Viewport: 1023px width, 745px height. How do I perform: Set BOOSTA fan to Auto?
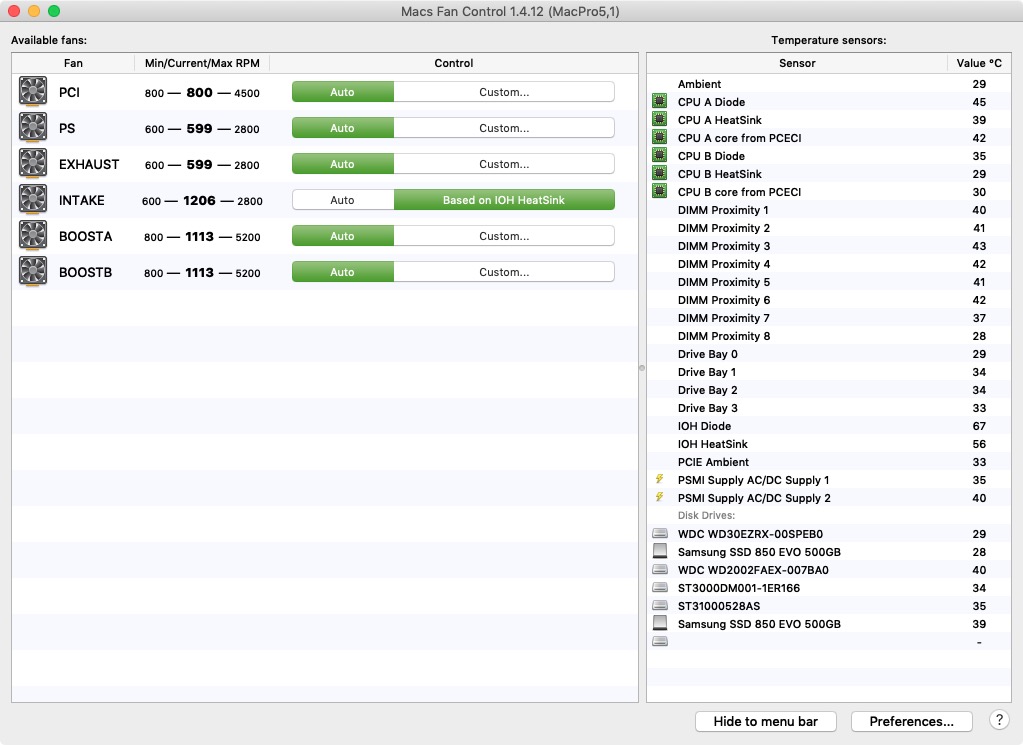(343, 236)
